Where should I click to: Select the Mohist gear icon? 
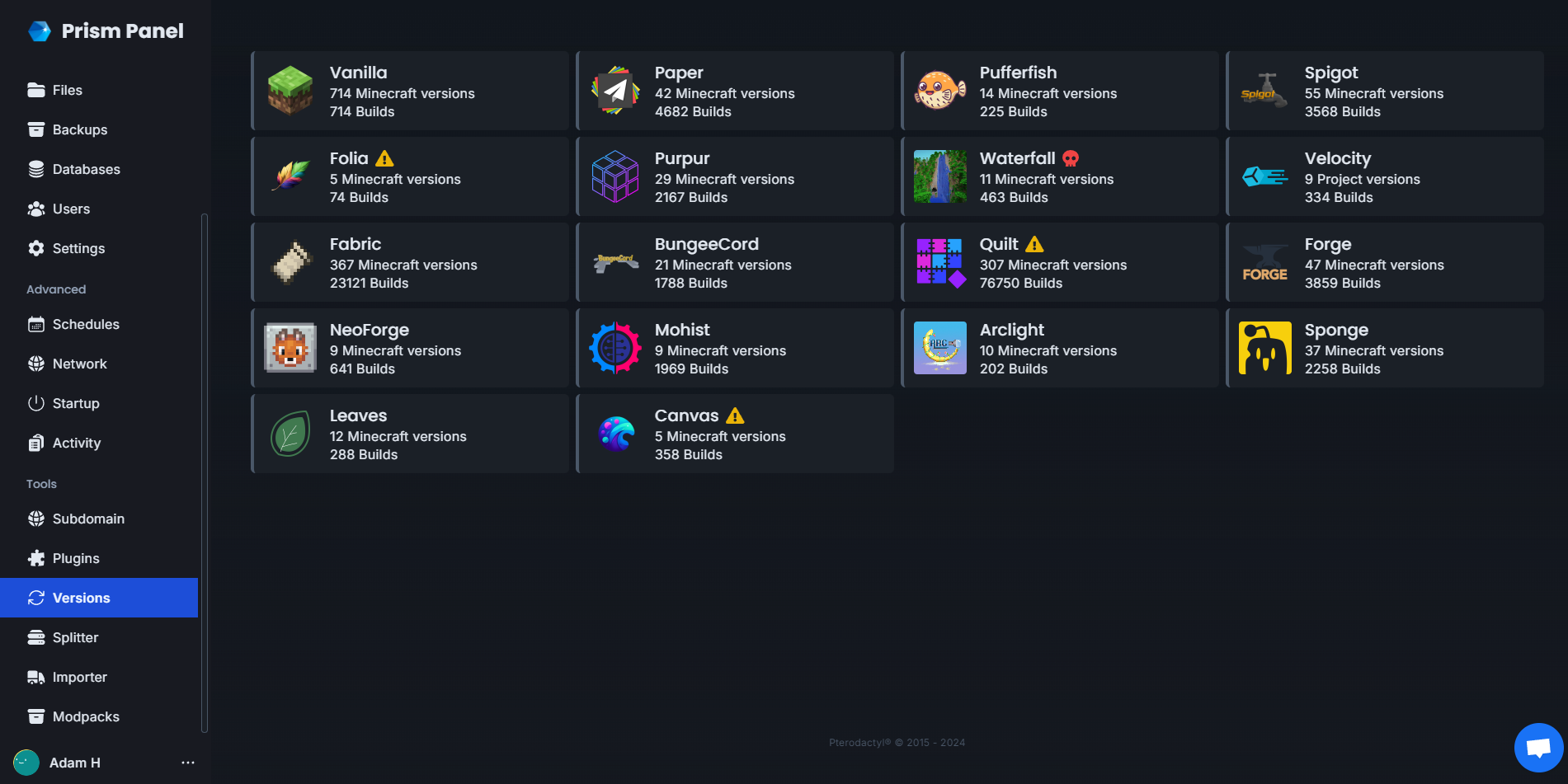615,348
